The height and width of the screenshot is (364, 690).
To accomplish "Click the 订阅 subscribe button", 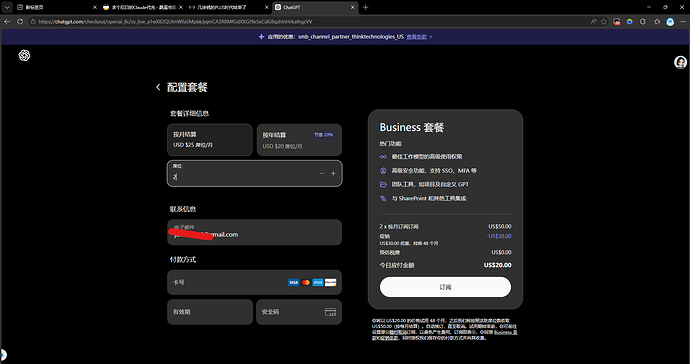I will (x=445, y=287).
